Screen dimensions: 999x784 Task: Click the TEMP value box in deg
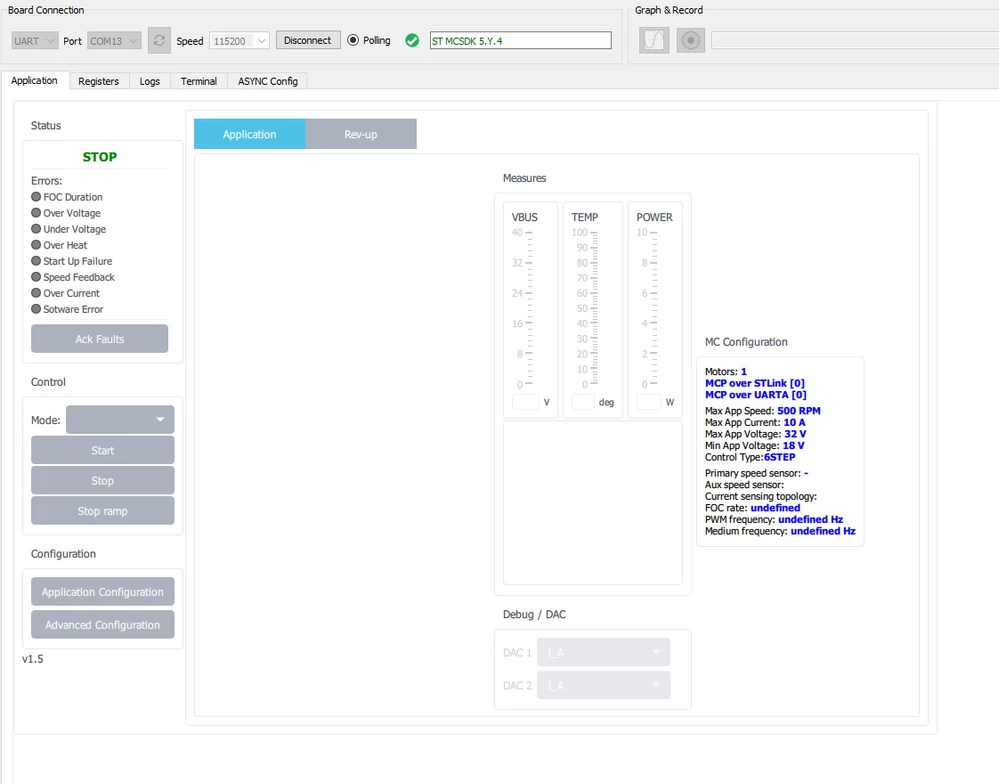pyautogui.click(x=583, y=402)
